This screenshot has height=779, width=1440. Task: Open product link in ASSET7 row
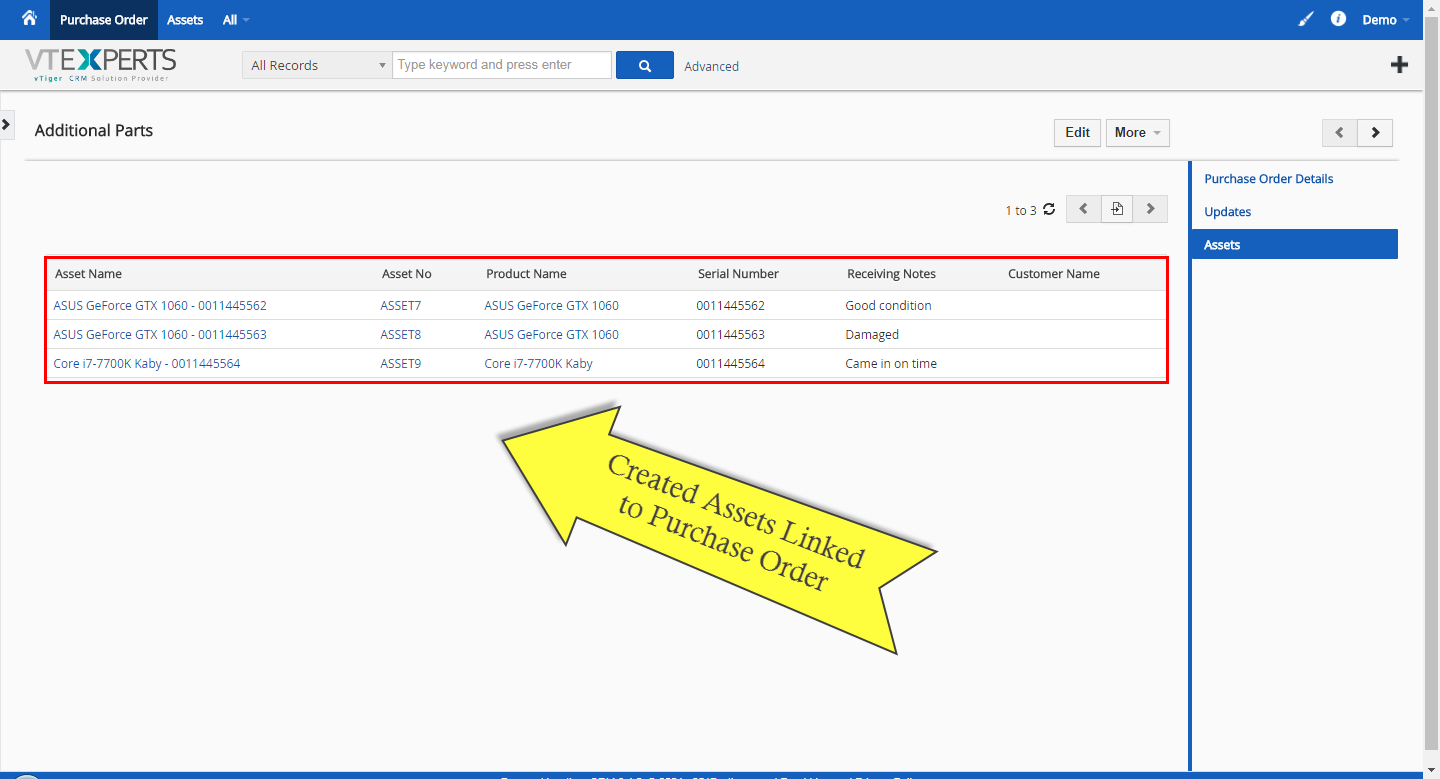(552, 306)
